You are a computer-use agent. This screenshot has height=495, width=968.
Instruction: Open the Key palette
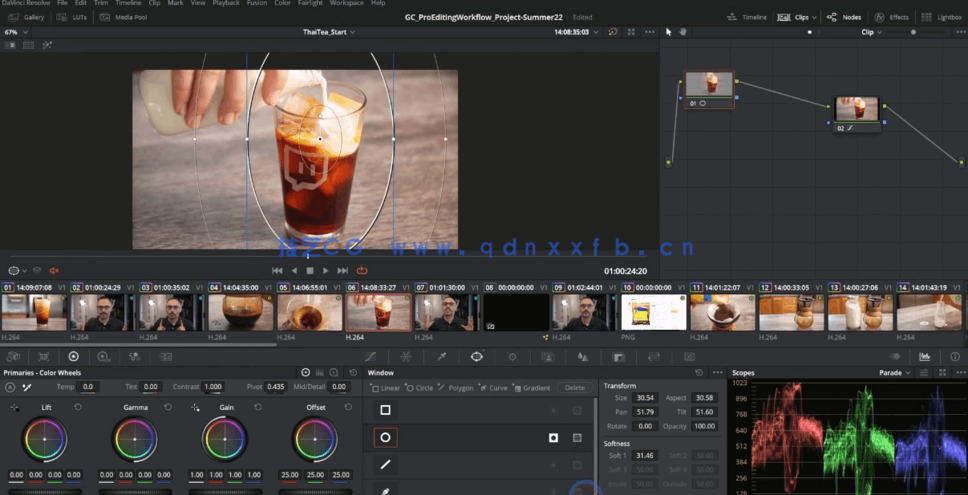[x=618, y=357]
